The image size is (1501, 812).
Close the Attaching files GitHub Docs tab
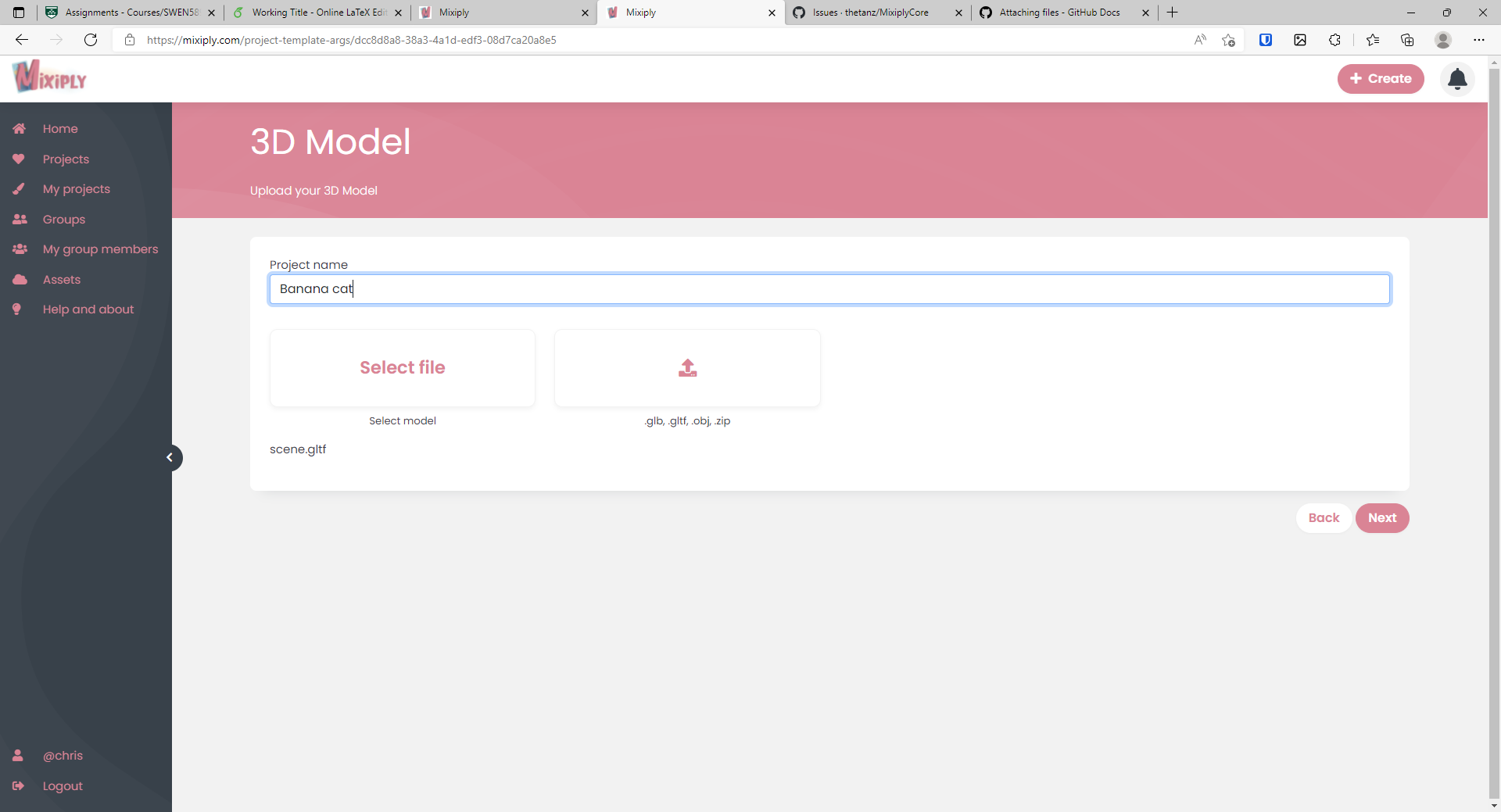[x=1145, y=13]
